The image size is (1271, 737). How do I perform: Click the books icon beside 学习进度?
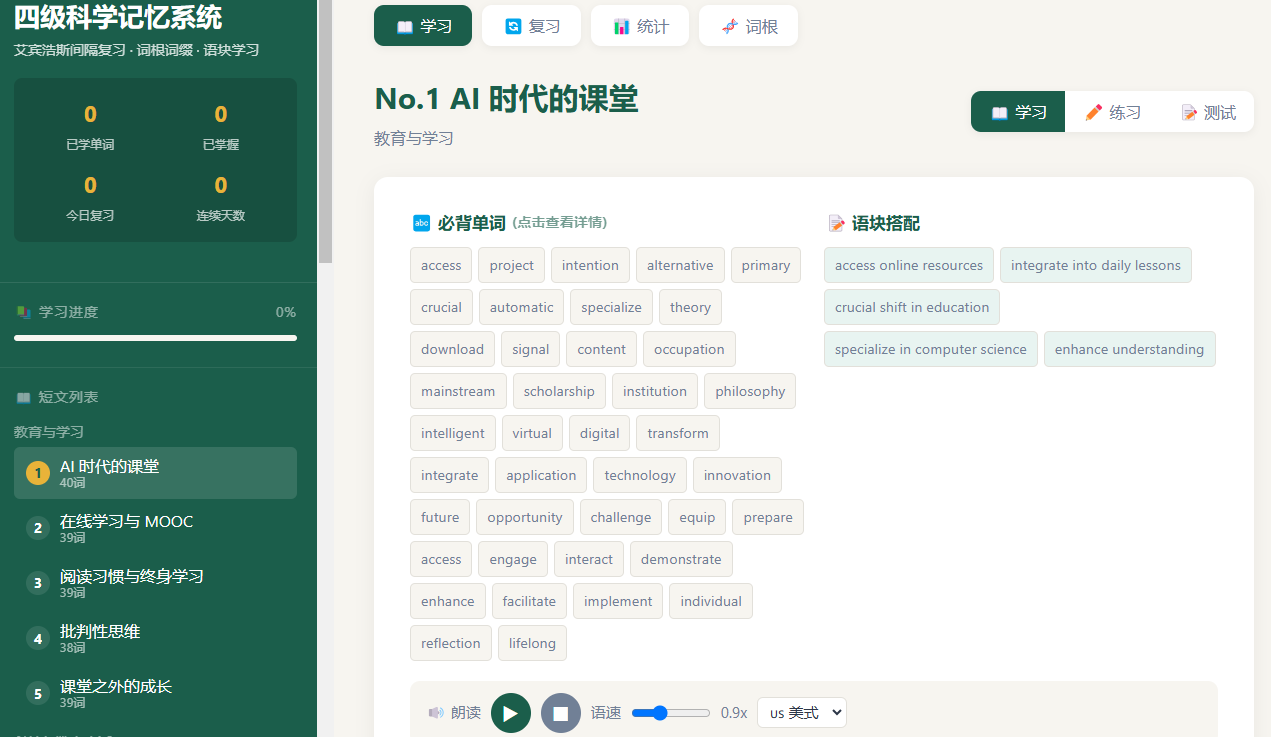(x=24, y=312)
